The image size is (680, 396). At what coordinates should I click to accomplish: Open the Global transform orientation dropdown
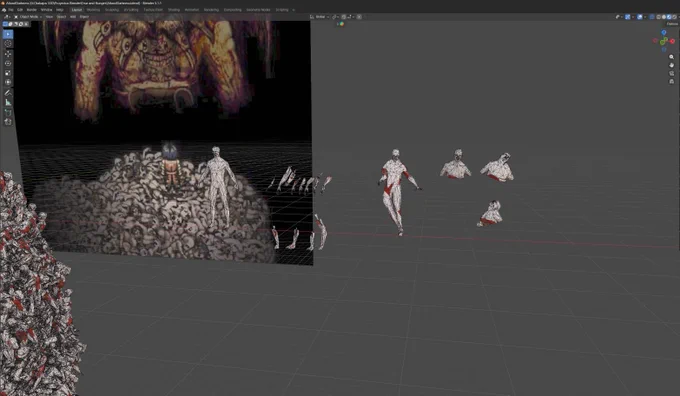320,17
